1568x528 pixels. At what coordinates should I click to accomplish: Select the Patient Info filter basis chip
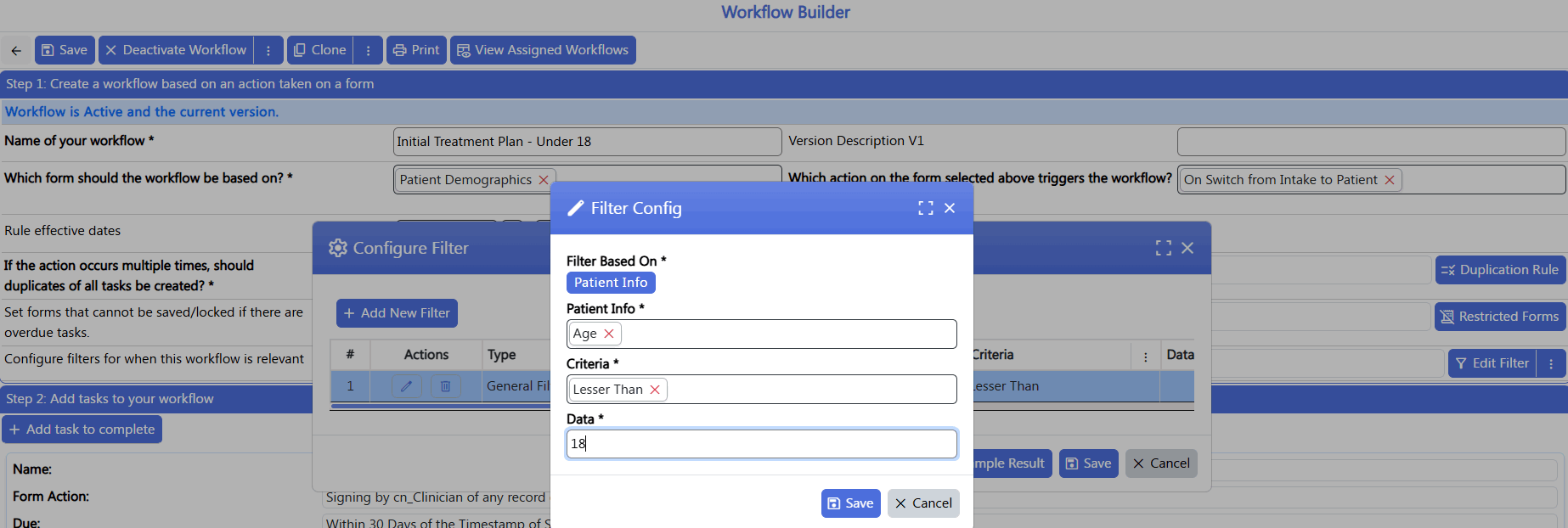pos(611,283)
